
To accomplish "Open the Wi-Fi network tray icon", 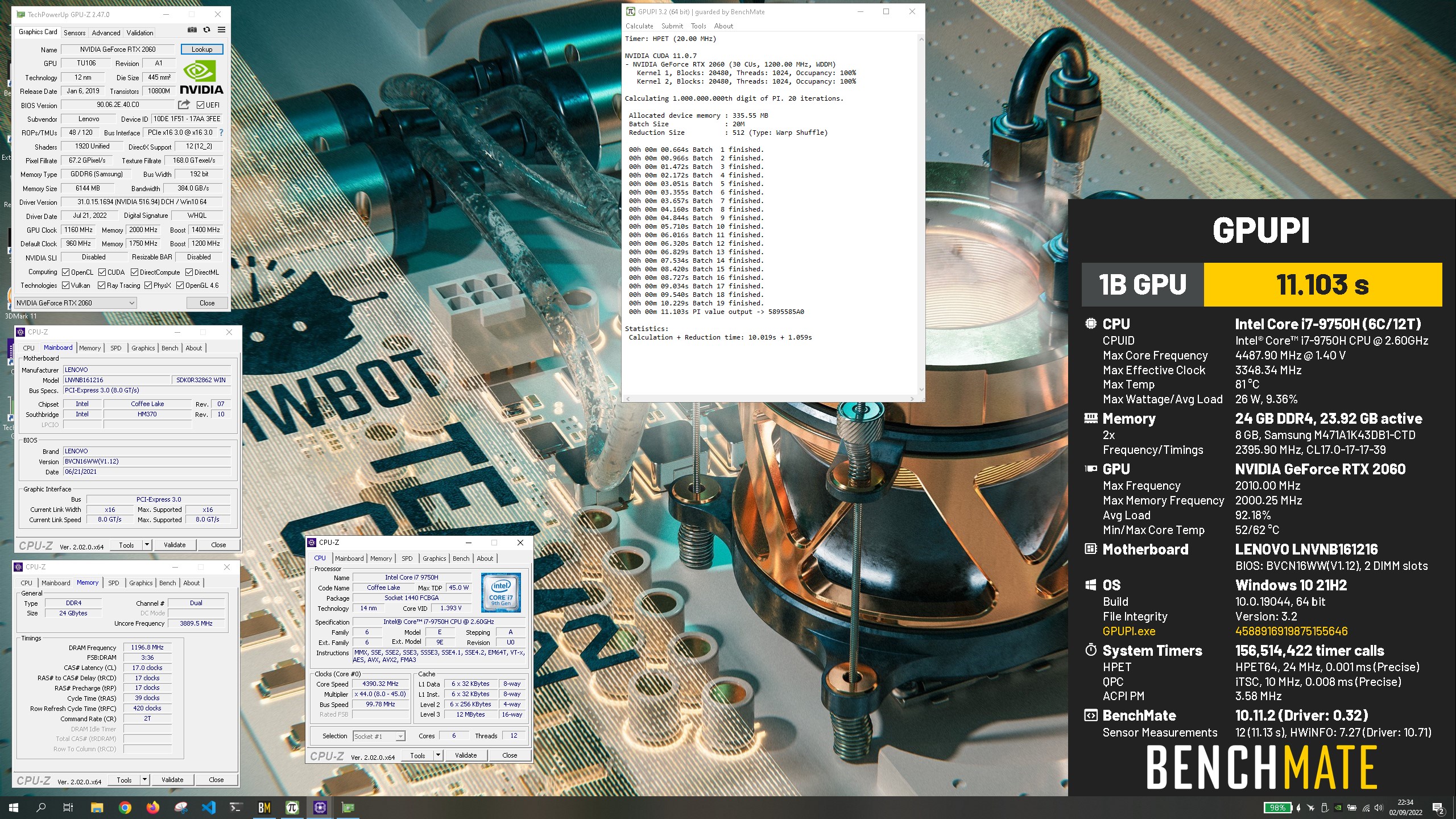I will (1366, 808).
